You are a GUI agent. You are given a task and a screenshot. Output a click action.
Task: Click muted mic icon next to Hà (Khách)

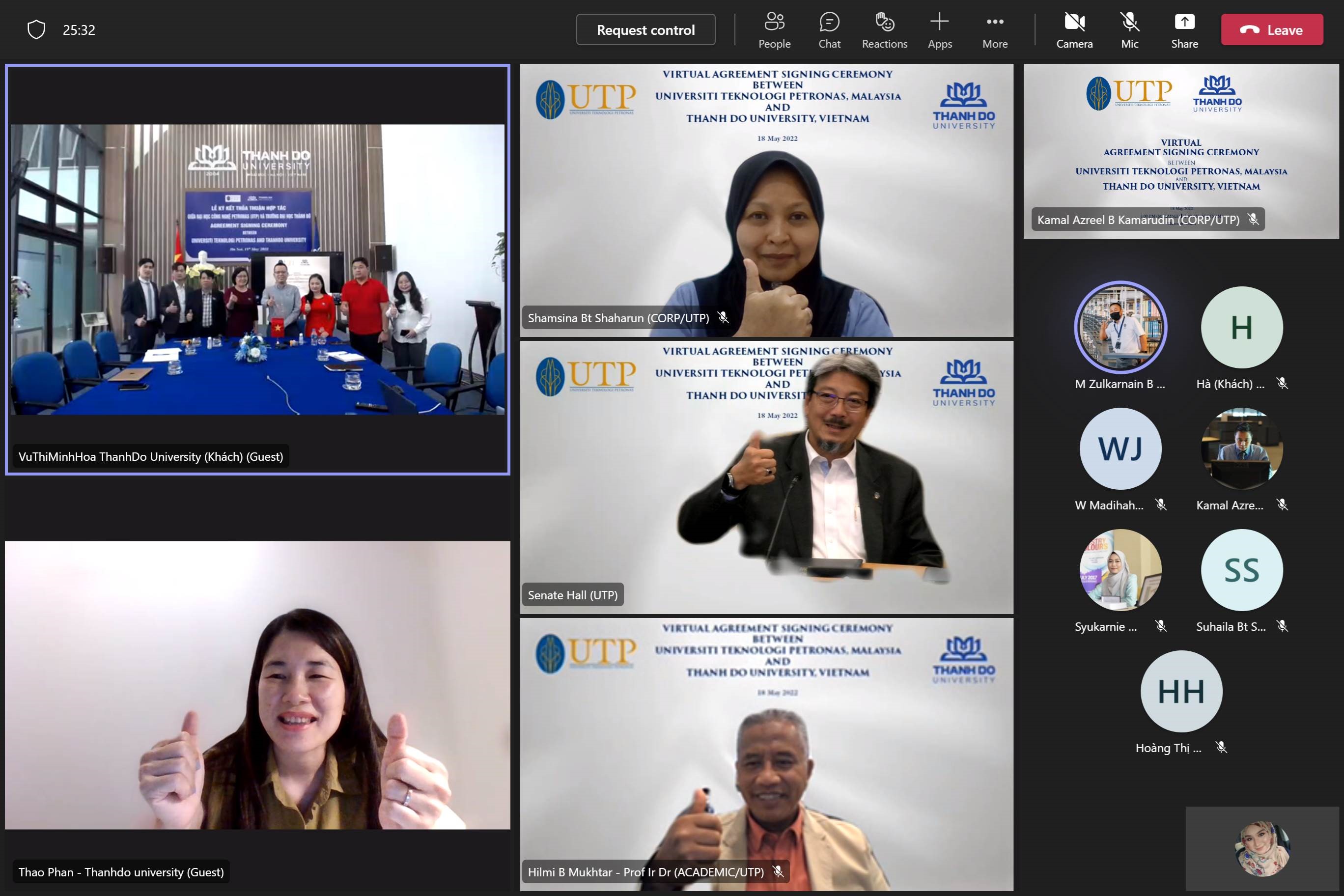(x=1282, y=384)
